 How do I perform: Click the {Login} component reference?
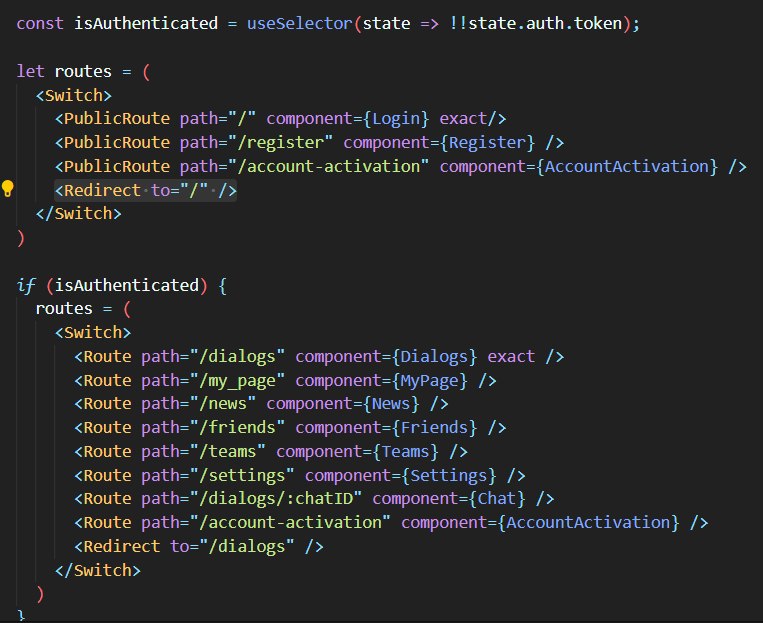pos(396,119)
